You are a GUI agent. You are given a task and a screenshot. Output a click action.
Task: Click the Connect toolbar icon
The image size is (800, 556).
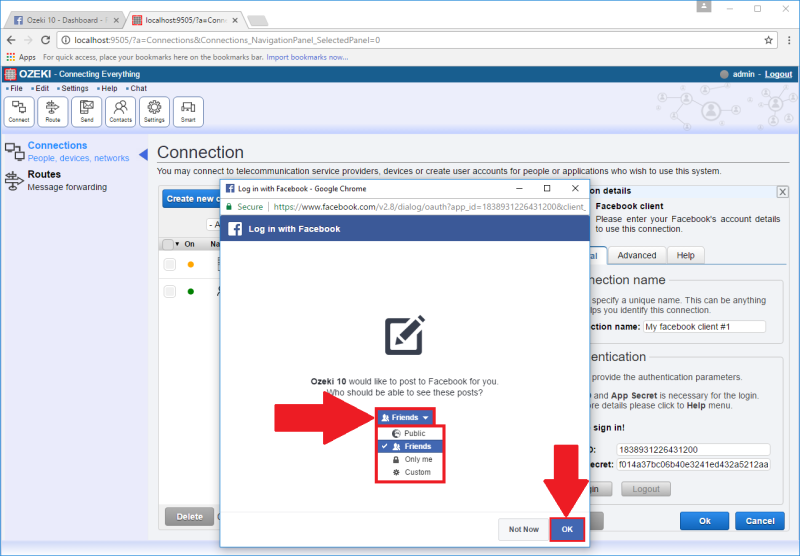(x=19, y=111)
